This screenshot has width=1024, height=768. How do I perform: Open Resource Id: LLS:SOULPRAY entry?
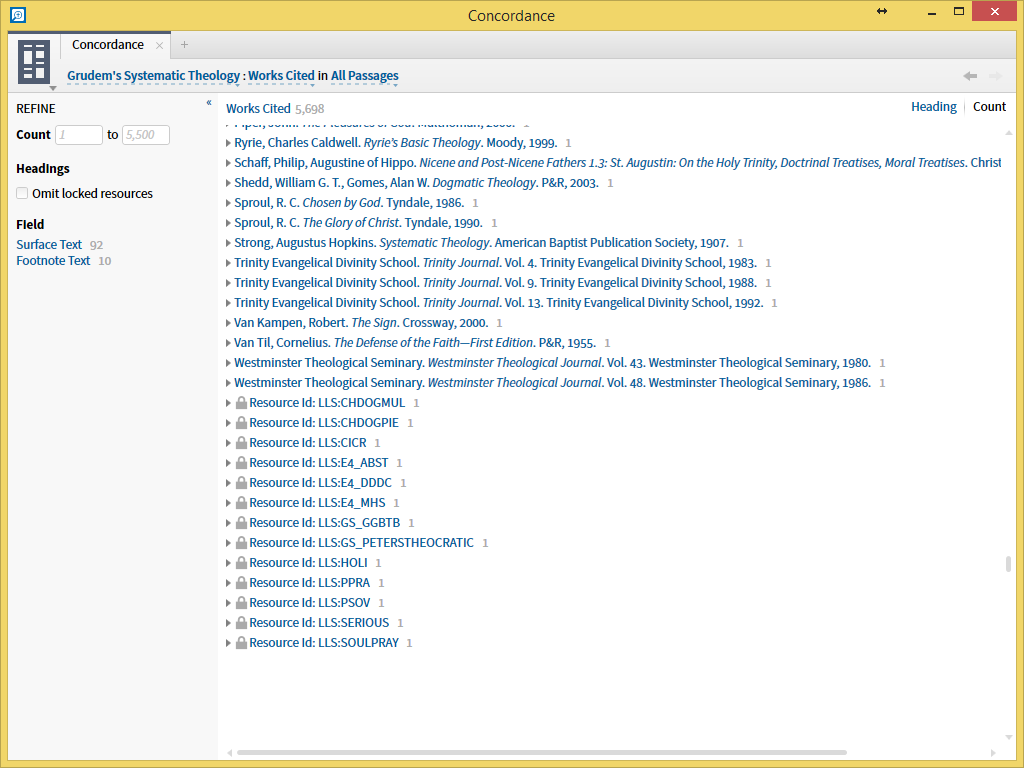(x=324, y=643)
